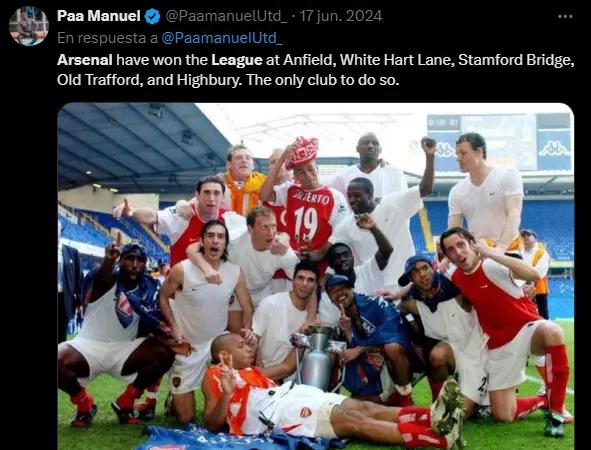Viewport: 591px width, 450px height.
Task: Click the stadium scoreboard in the photo
Action: 500,142
